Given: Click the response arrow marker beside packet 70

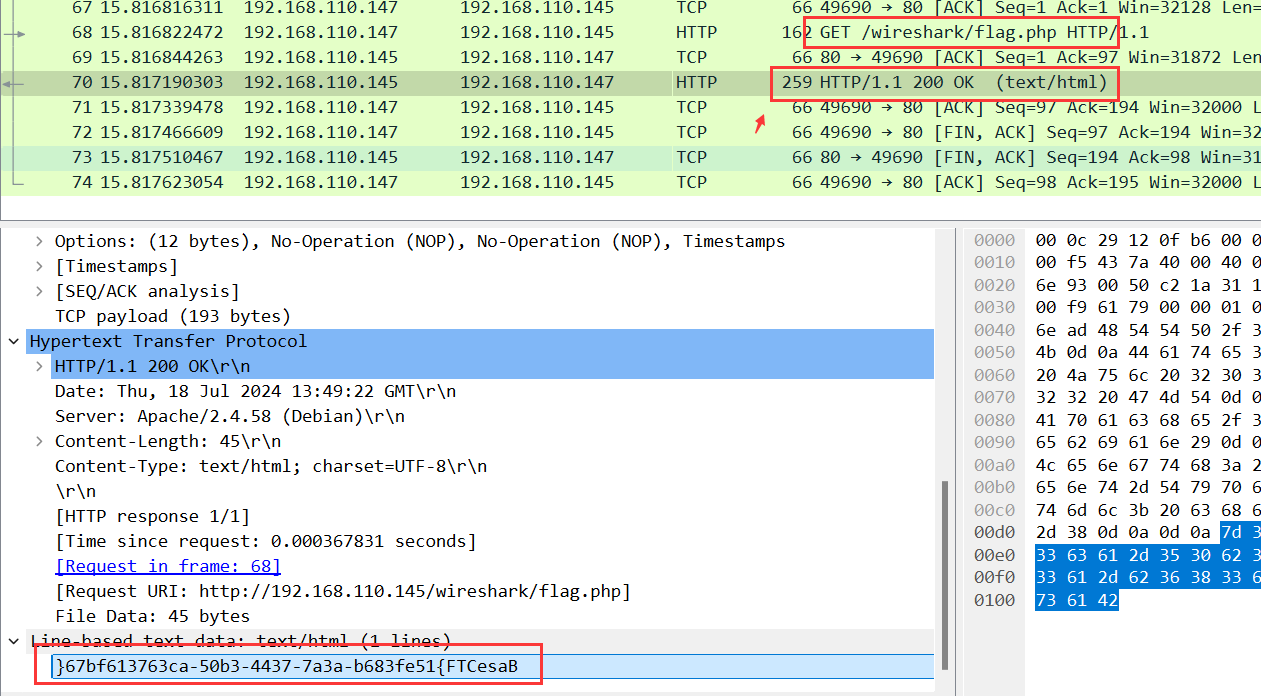Looking at the screenshot, I should click(14, 83).
